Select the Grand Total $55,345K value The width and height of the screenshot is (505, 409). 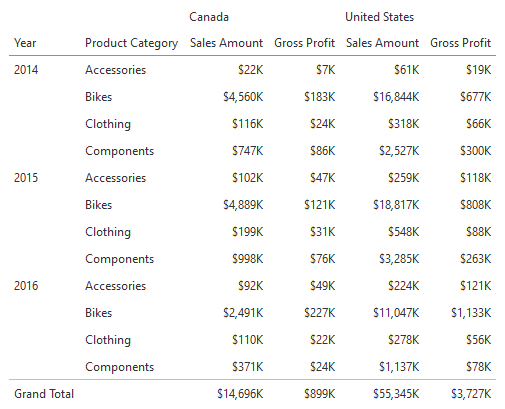tap(396, 394)
